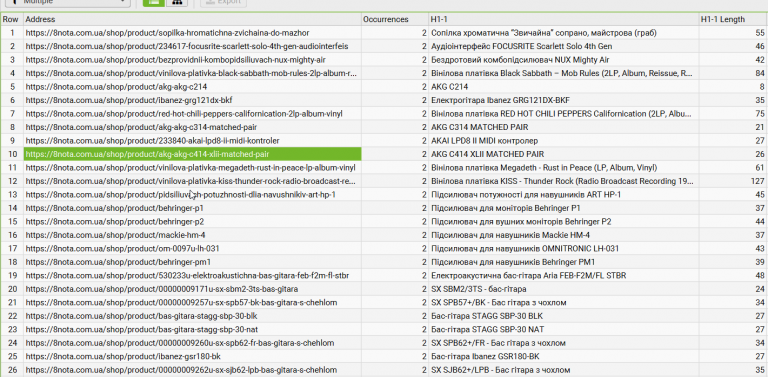Switch to the tree structure view icon
768x377 pixels.
click(x=177, y=2)
